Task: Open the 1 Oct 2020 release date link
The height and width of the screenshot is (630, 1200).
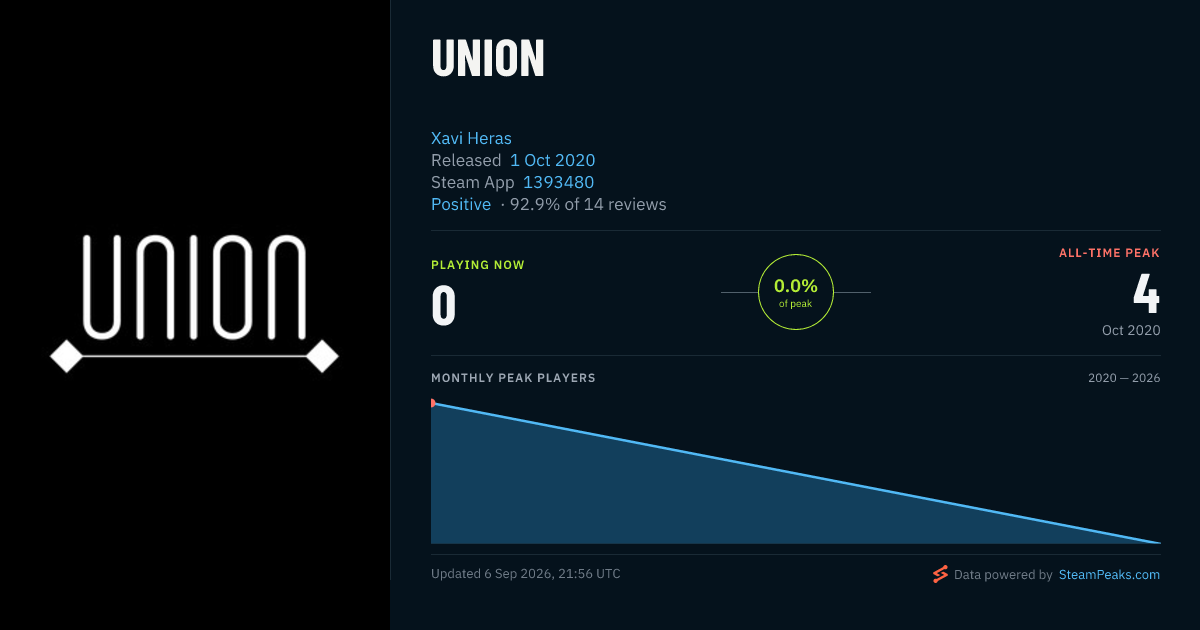Action: (x=552, y=160)
